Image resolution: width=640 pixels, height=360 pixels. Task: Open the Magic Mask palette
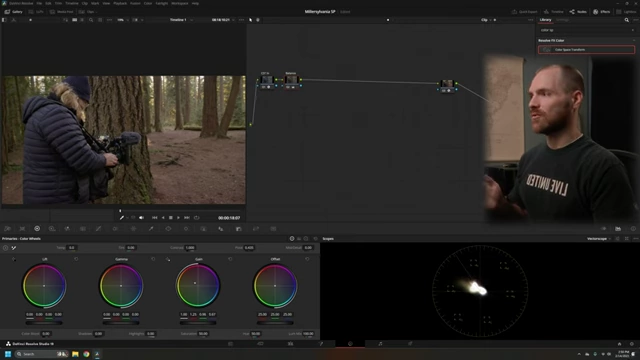click(x=203, y=229)
